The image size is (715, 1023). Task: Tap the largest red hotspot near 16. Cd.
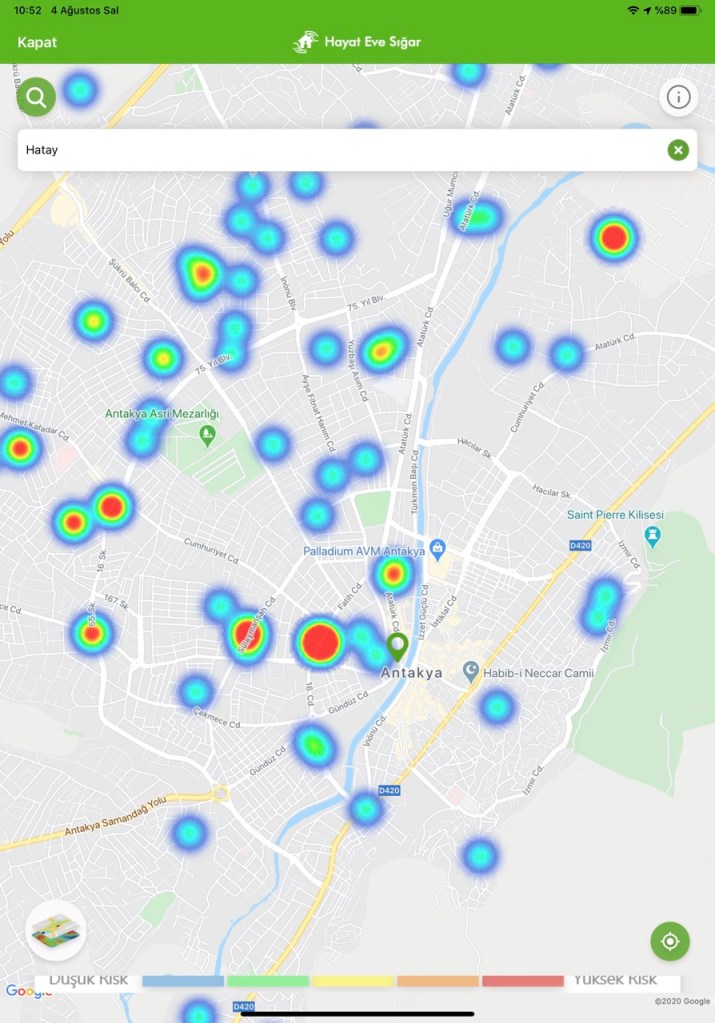pos(319,642)
